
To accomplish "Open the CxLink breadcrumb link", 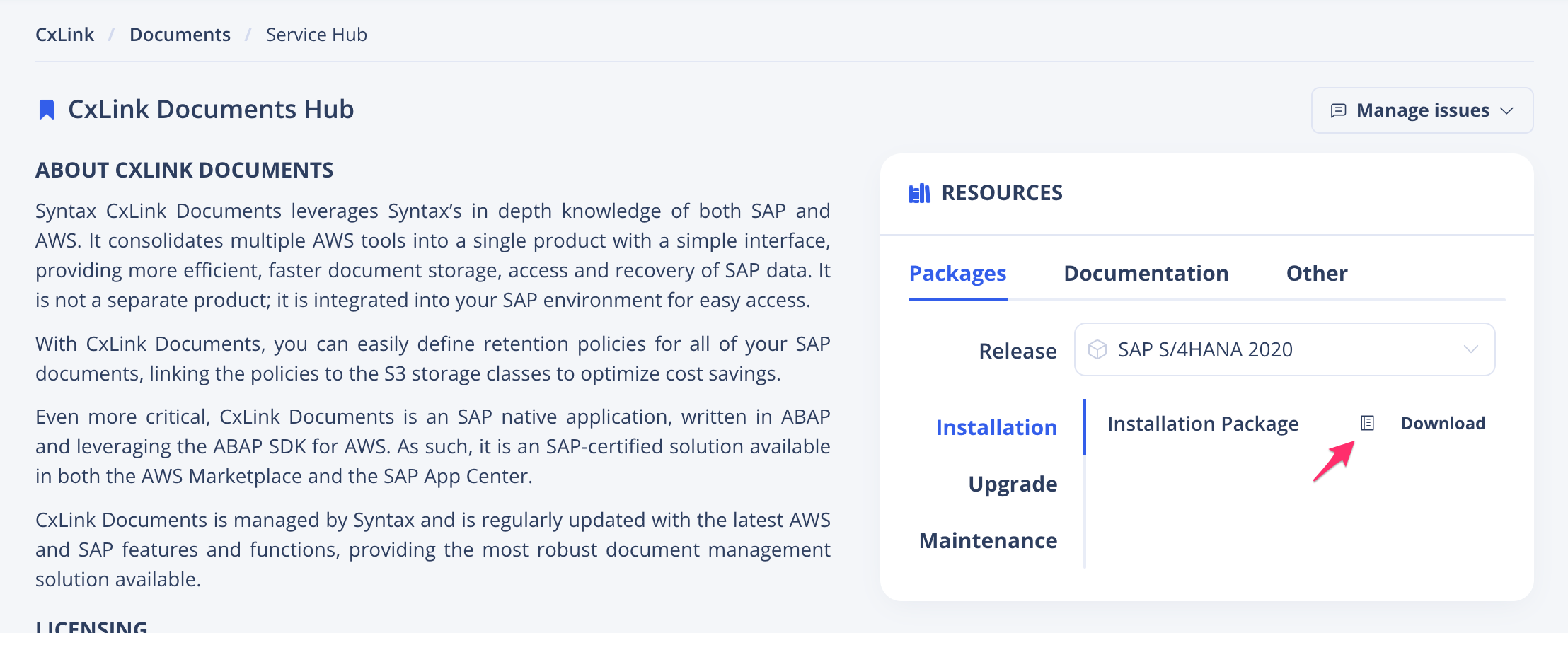I will click(x=64, y=33).
